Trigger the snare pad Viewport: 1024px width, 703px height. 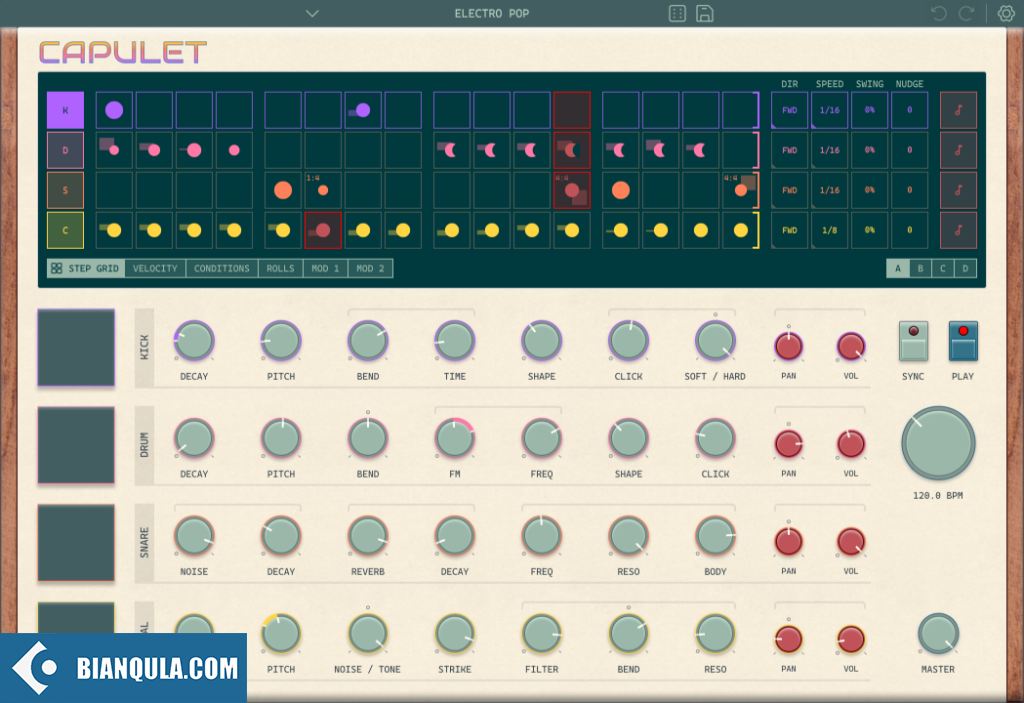pyautogui.click(x=76, y=542)
